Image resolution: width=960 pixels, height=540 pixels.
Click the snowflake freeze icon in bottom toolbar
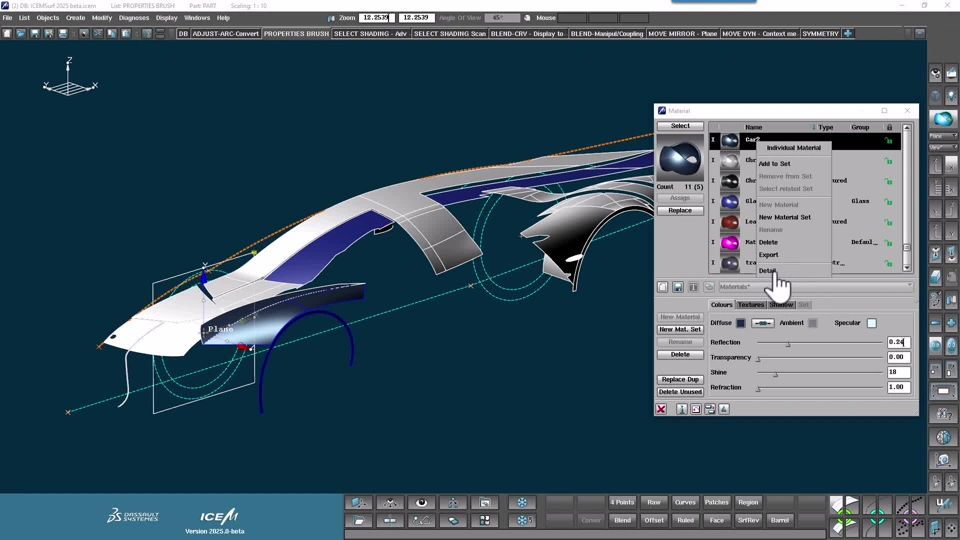click(x=522, y=503)
